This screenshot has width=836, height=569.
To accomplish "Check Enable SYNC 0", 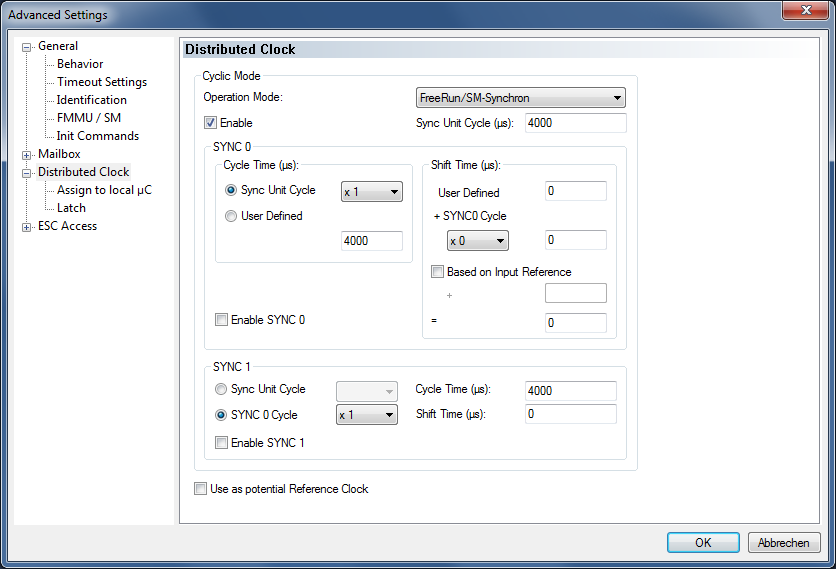I will pos(221,319).
